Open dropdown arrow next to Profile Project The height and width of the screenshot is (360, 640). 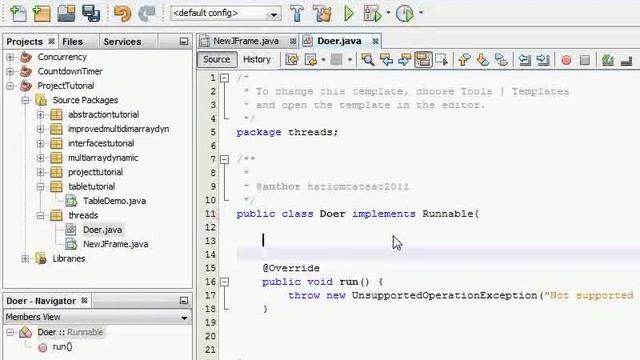click(x=421, y=13)
